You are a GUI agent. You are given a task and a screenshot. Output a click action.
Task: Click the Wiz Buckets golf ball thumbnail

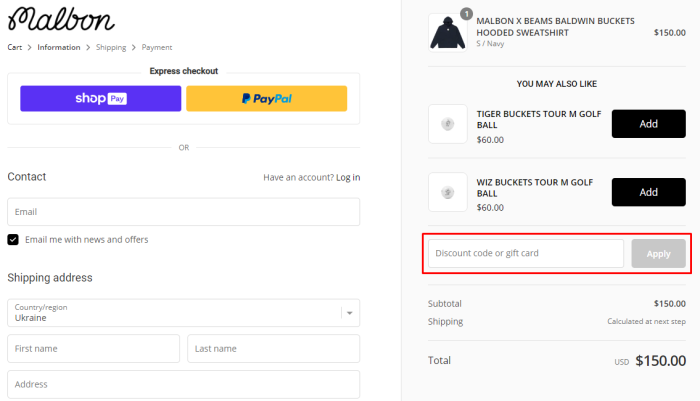click(x=448, y=192)
